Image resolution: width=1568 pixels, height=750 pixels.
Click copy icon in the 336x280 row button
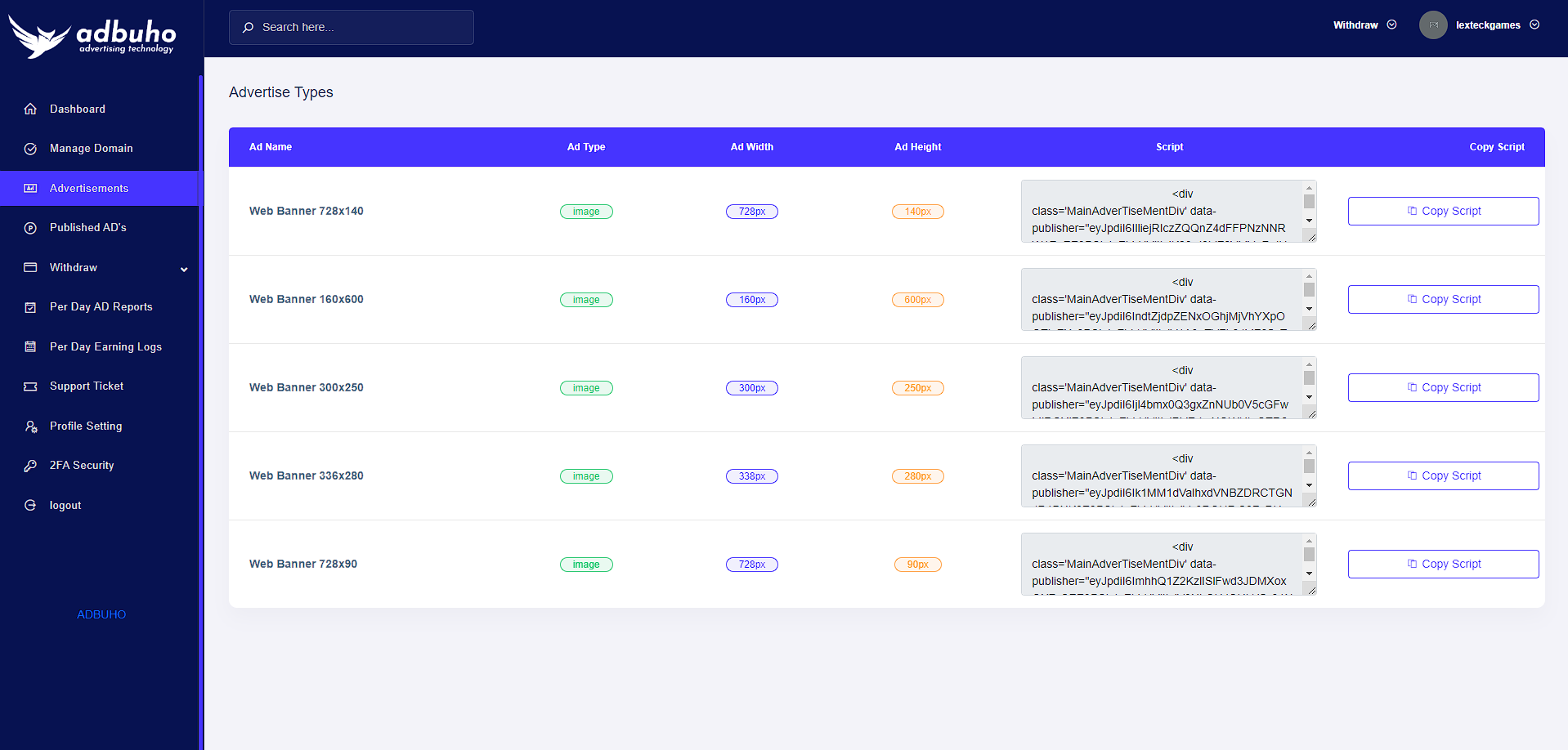click(x=1412, y=475)
